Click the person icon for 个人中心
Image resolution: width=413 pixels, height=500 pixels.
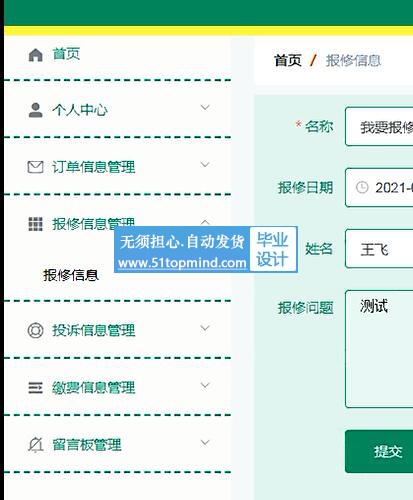[x=35, y=110]
